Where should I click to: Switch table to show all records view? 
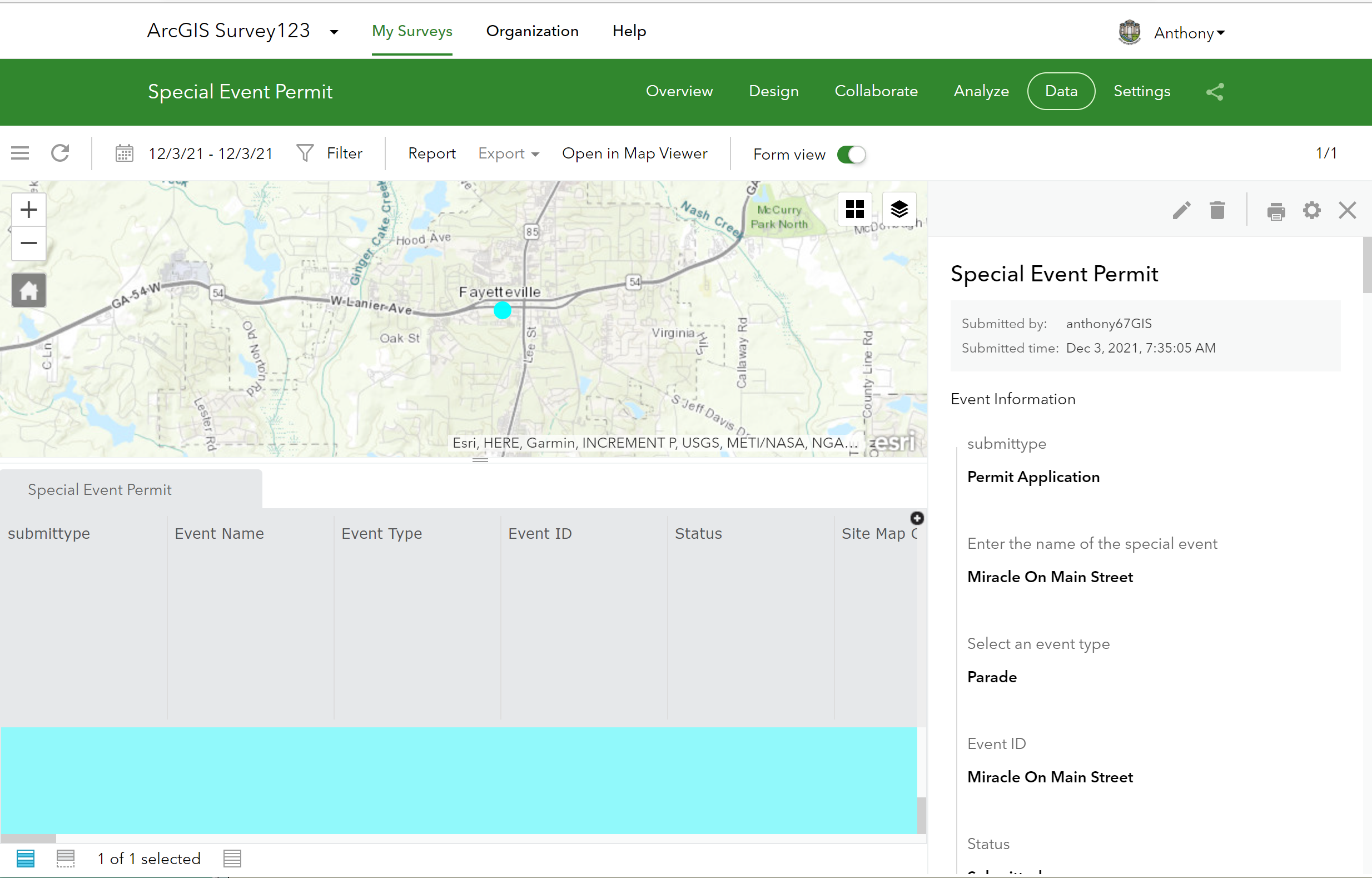pyautogui.click(x=27, y=857)
